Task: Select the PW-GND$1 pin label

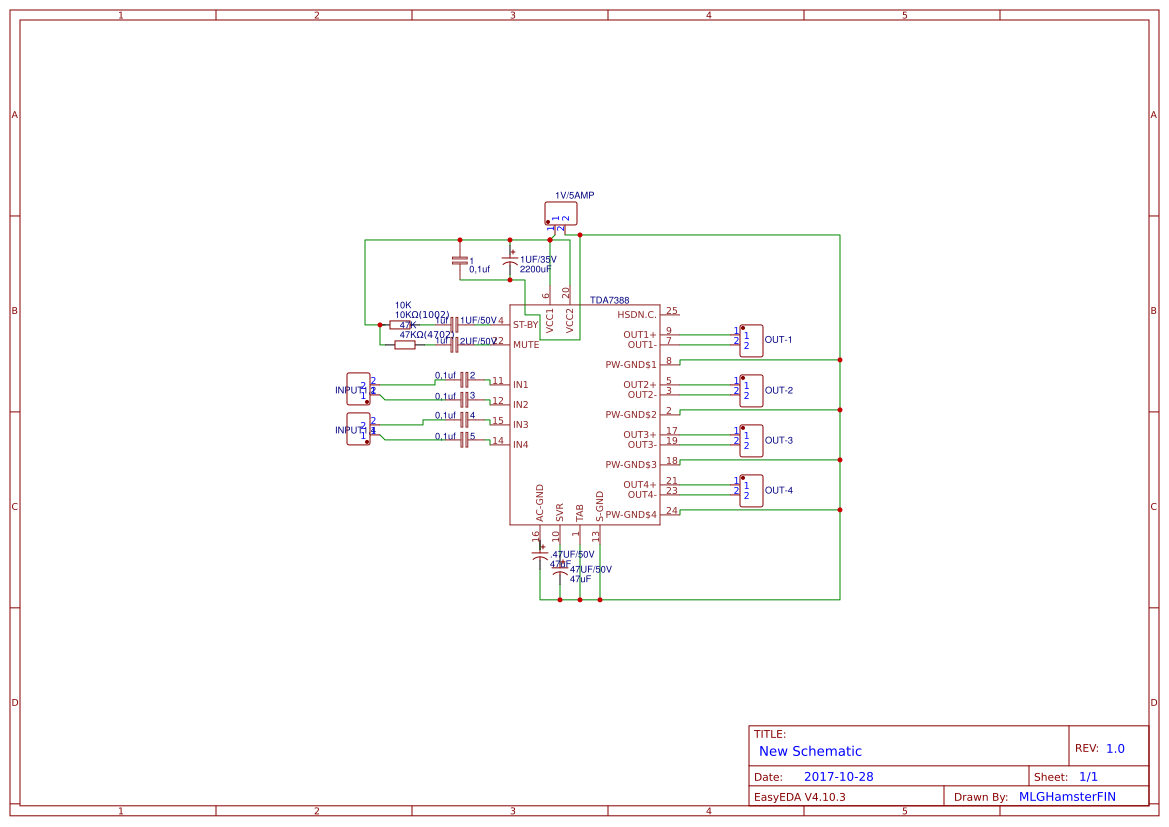Action: click(631, 365)
